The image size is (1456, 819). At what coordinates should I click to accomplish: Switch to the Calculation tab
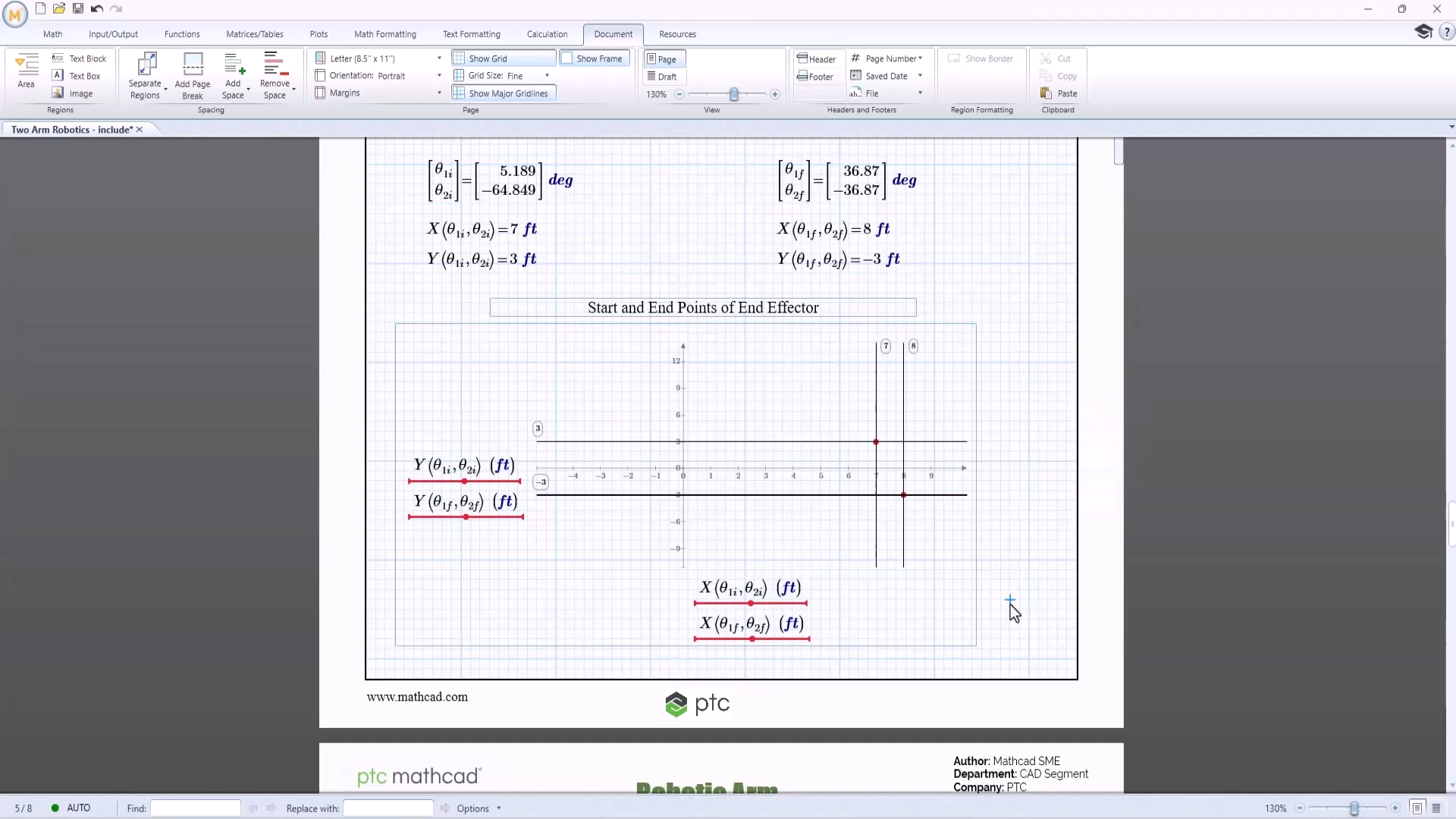pos(547,34)
